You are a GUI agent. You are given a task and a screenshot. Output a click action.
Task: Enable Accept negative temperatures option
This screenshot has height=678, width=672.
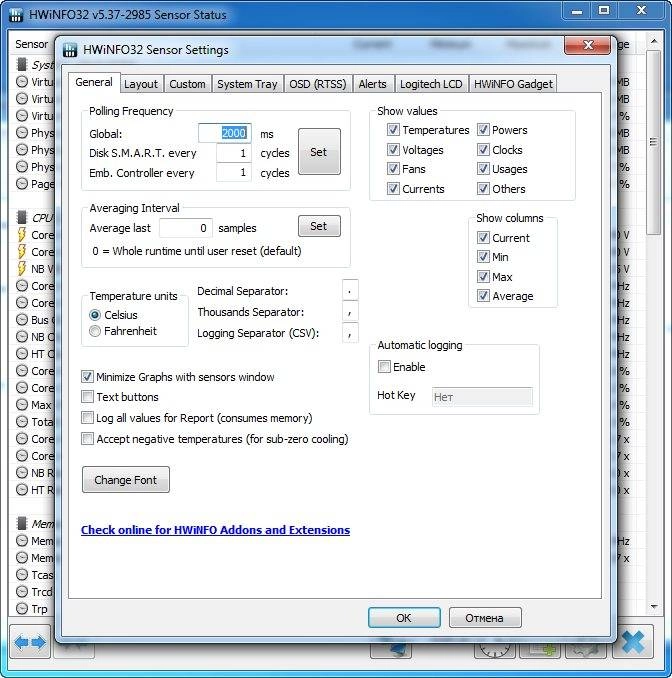[87, 439]
